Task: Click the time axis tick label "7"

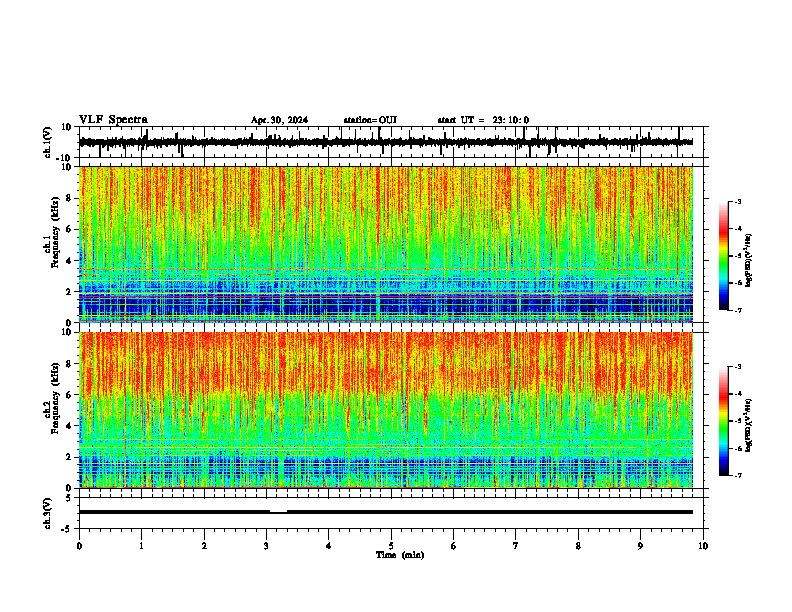Action: (x=516, y=546)
